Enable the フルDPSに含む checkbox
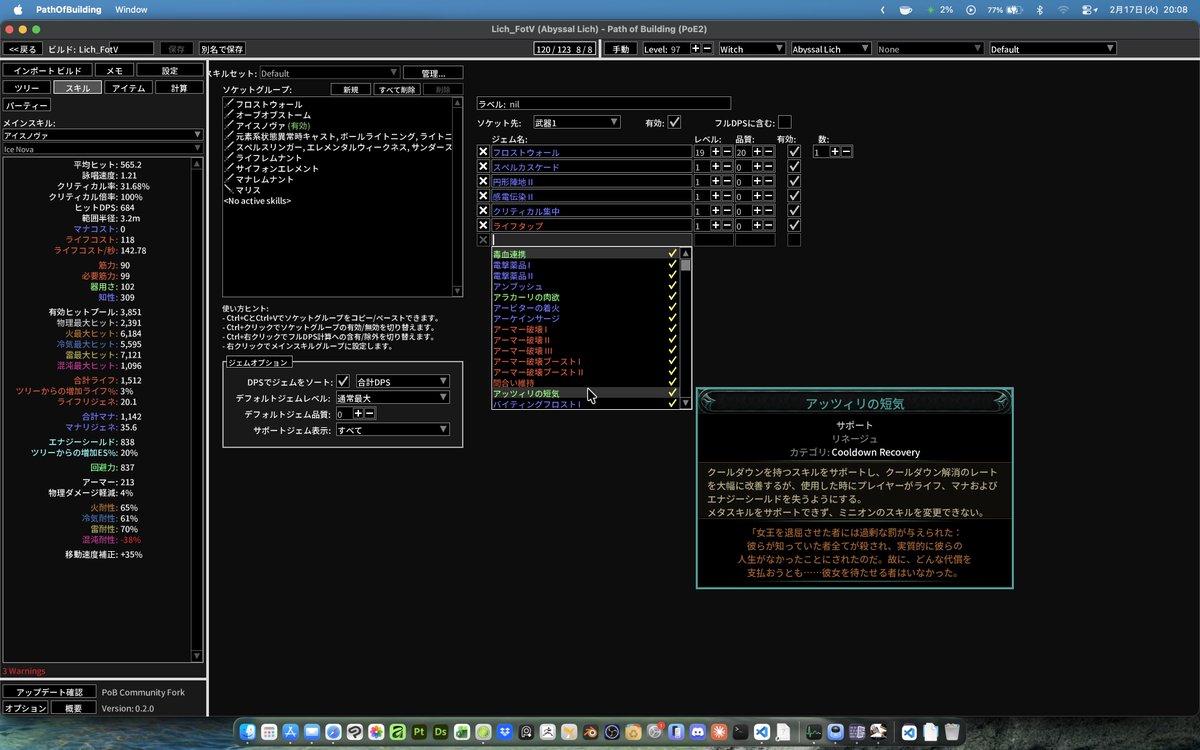Viewport: 1200px width, 750px height. [785, 122]
